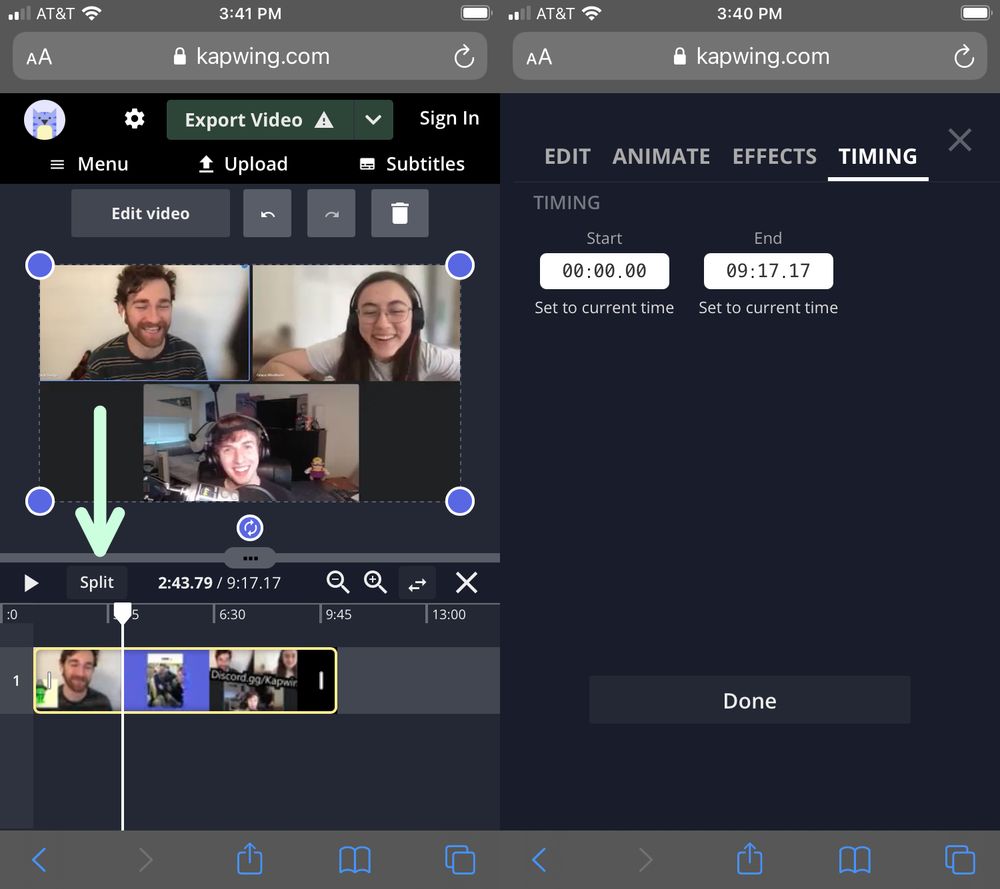Click the rotate handle below the video

[250, 527]
